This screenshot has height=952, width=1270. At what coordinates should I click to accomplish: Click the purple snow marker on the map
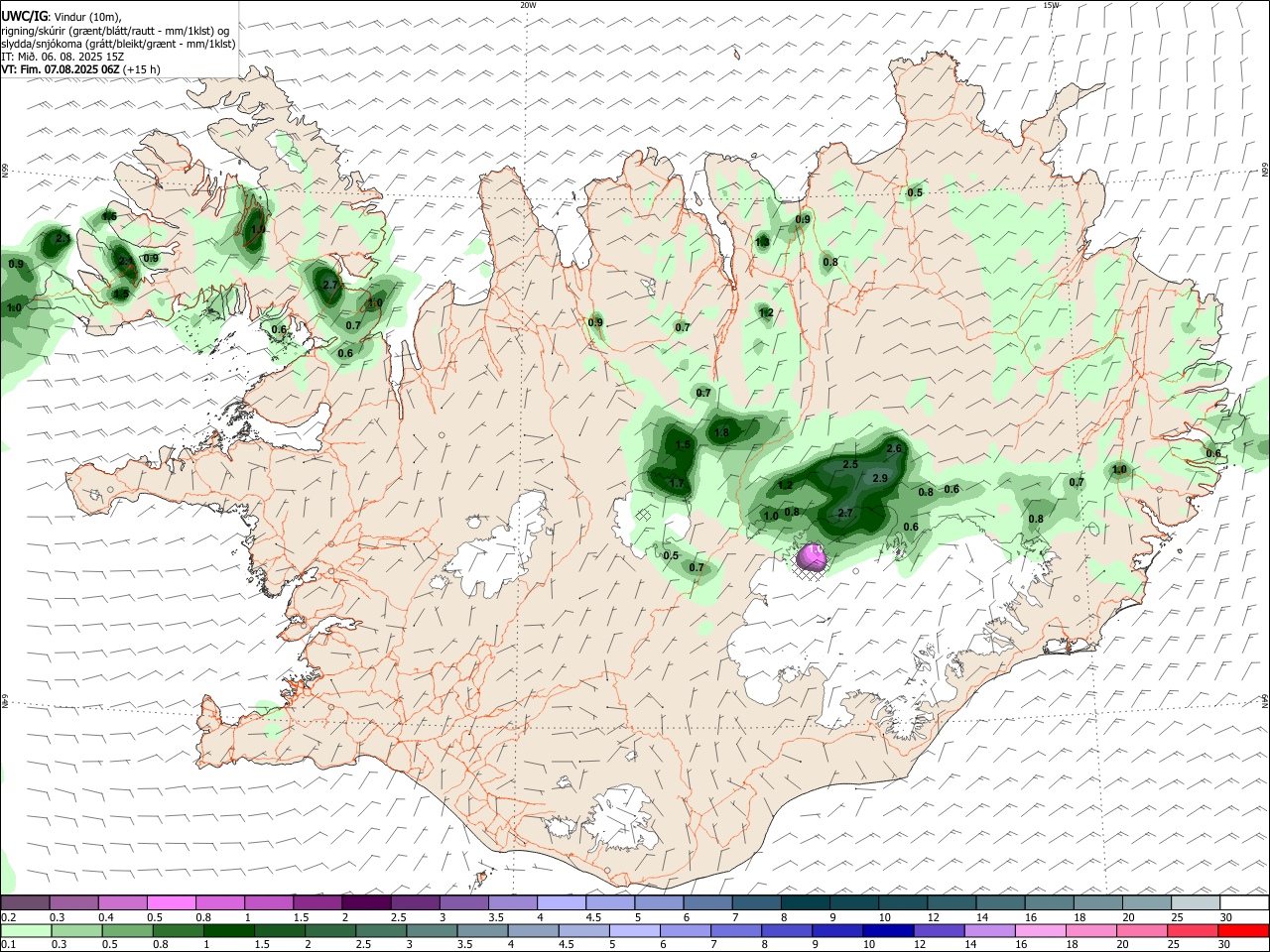pyautogui.click(x=813, y=557)
